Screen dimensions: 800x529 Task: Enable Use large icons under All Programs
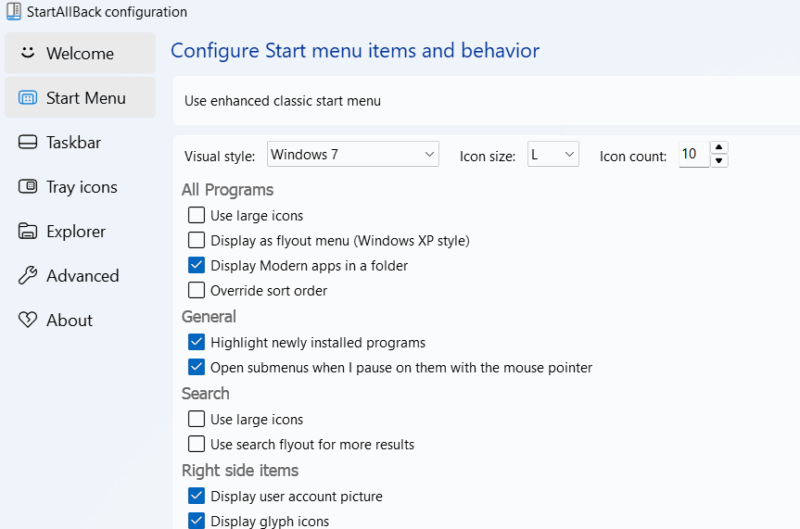coord(196,215)
